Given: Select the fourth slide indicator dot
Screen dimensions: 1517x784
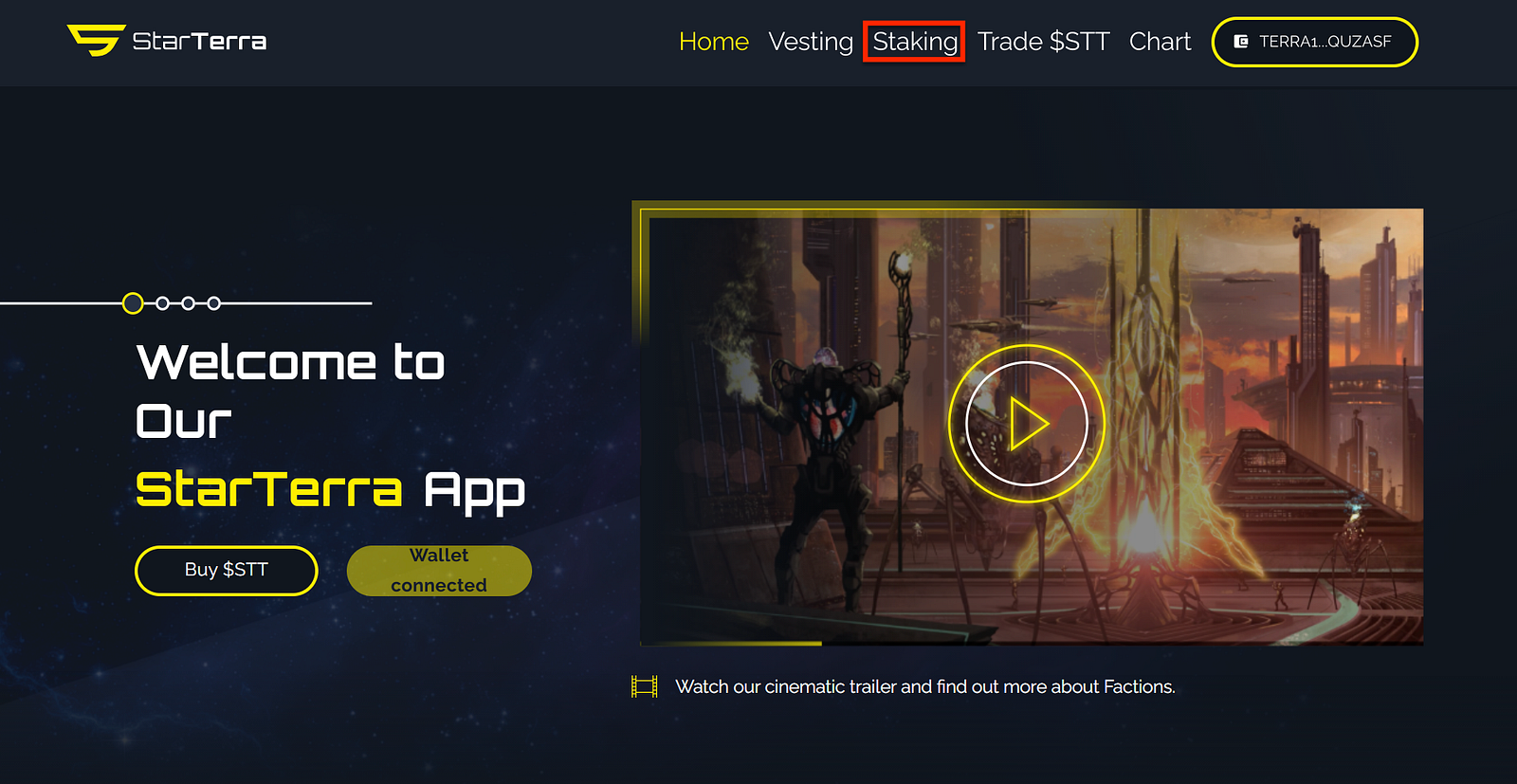Looking at the screenshot, I should (x=214, y=303).
